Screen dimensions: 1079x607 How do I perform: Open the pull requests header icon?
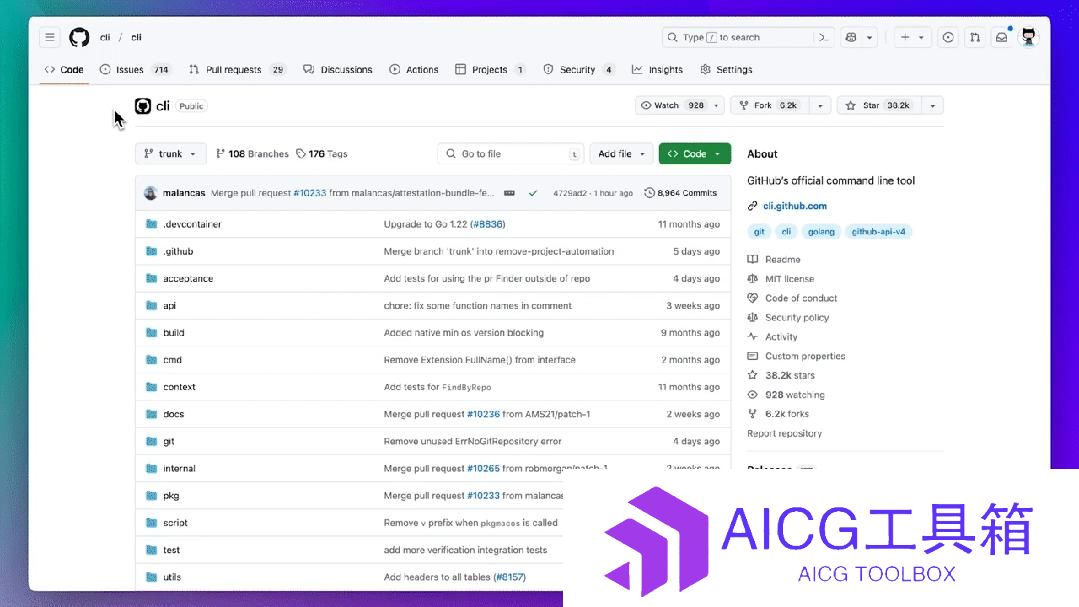[975, 37]
